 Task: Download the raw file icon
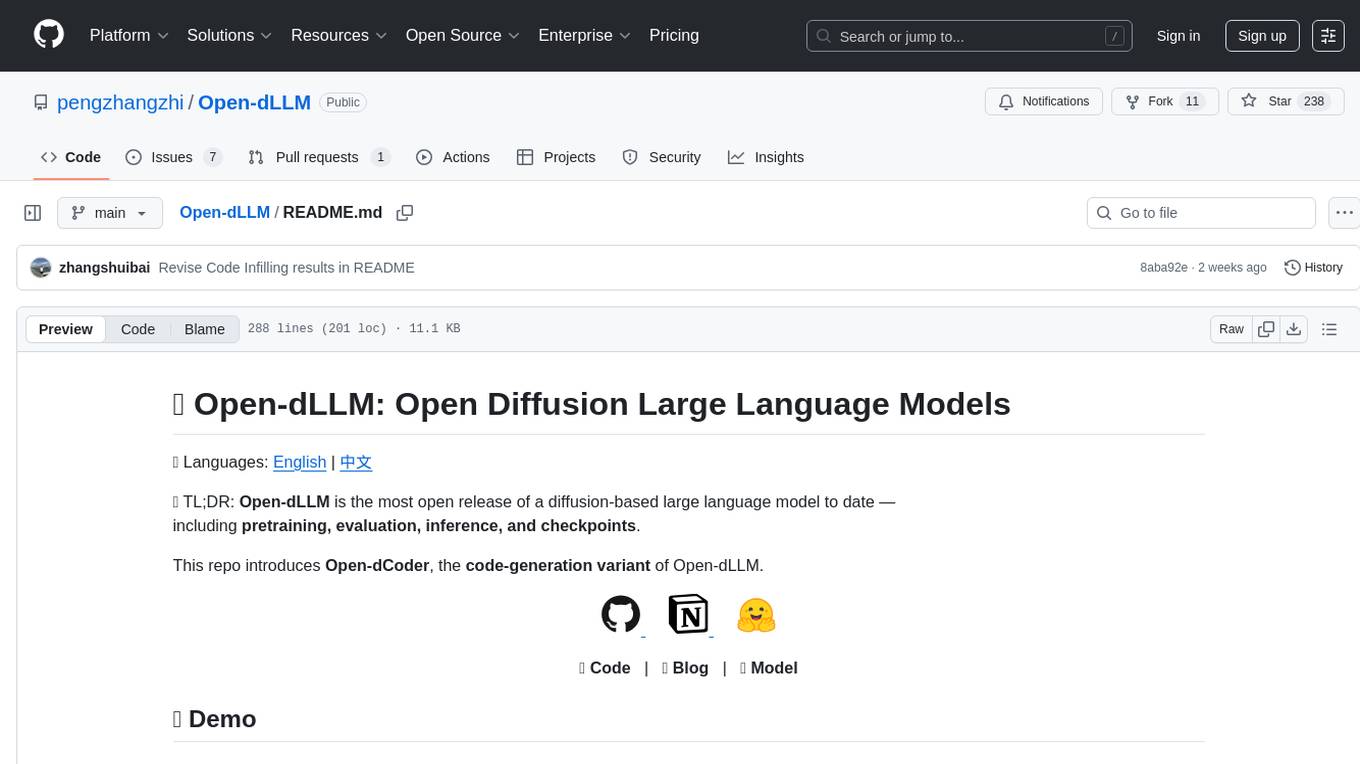(x=1294, y=329)
